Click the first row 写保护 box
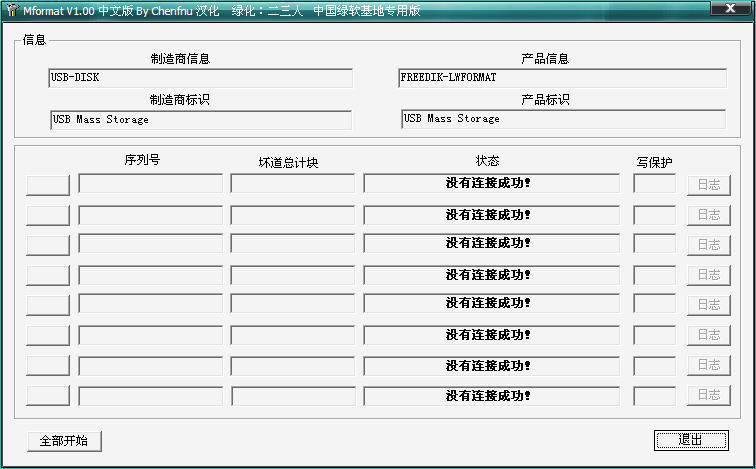 (x=654, y=184)
